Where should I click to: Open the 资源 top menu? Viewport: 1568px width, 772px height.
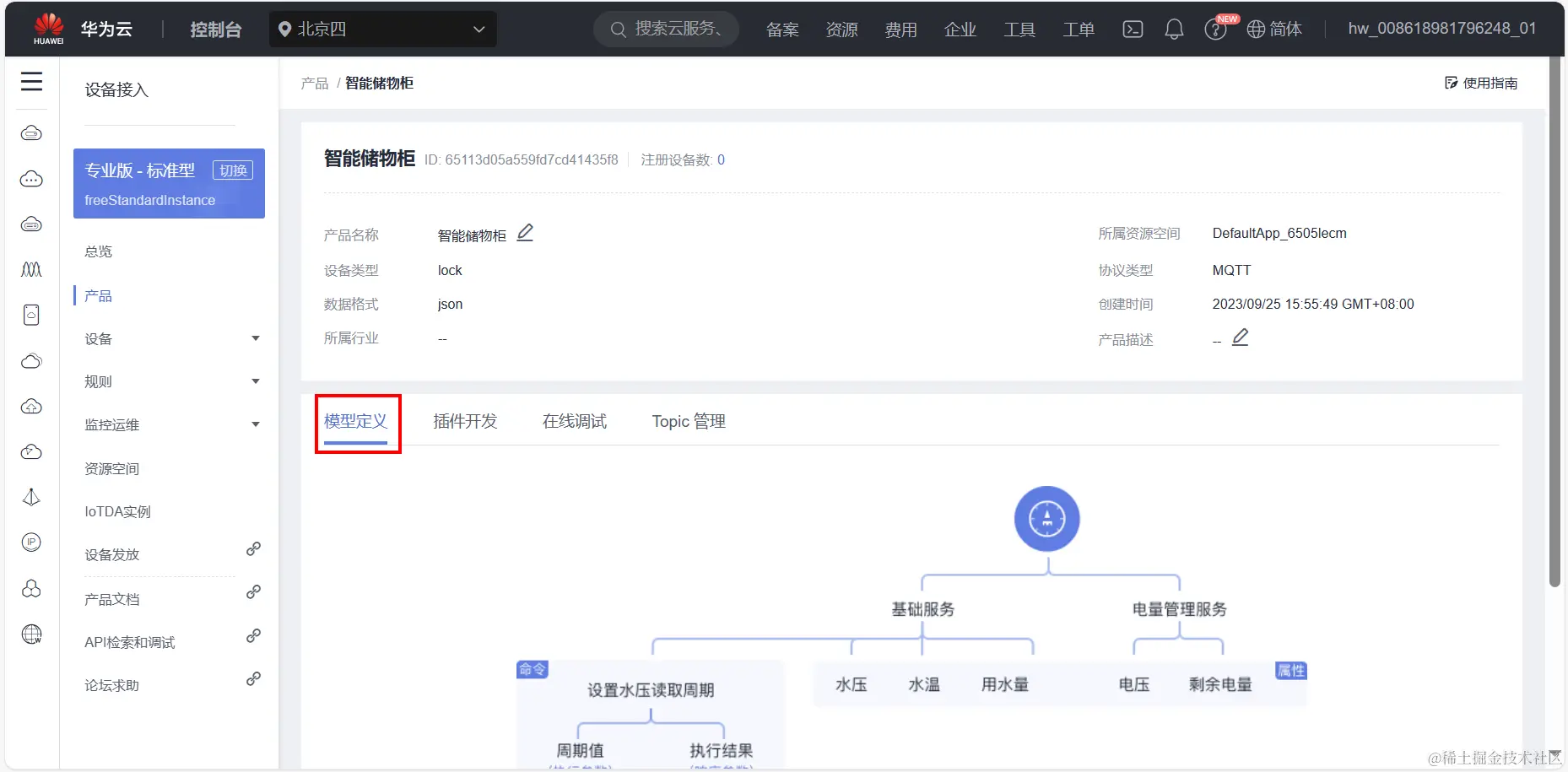[x=841, y=30]
